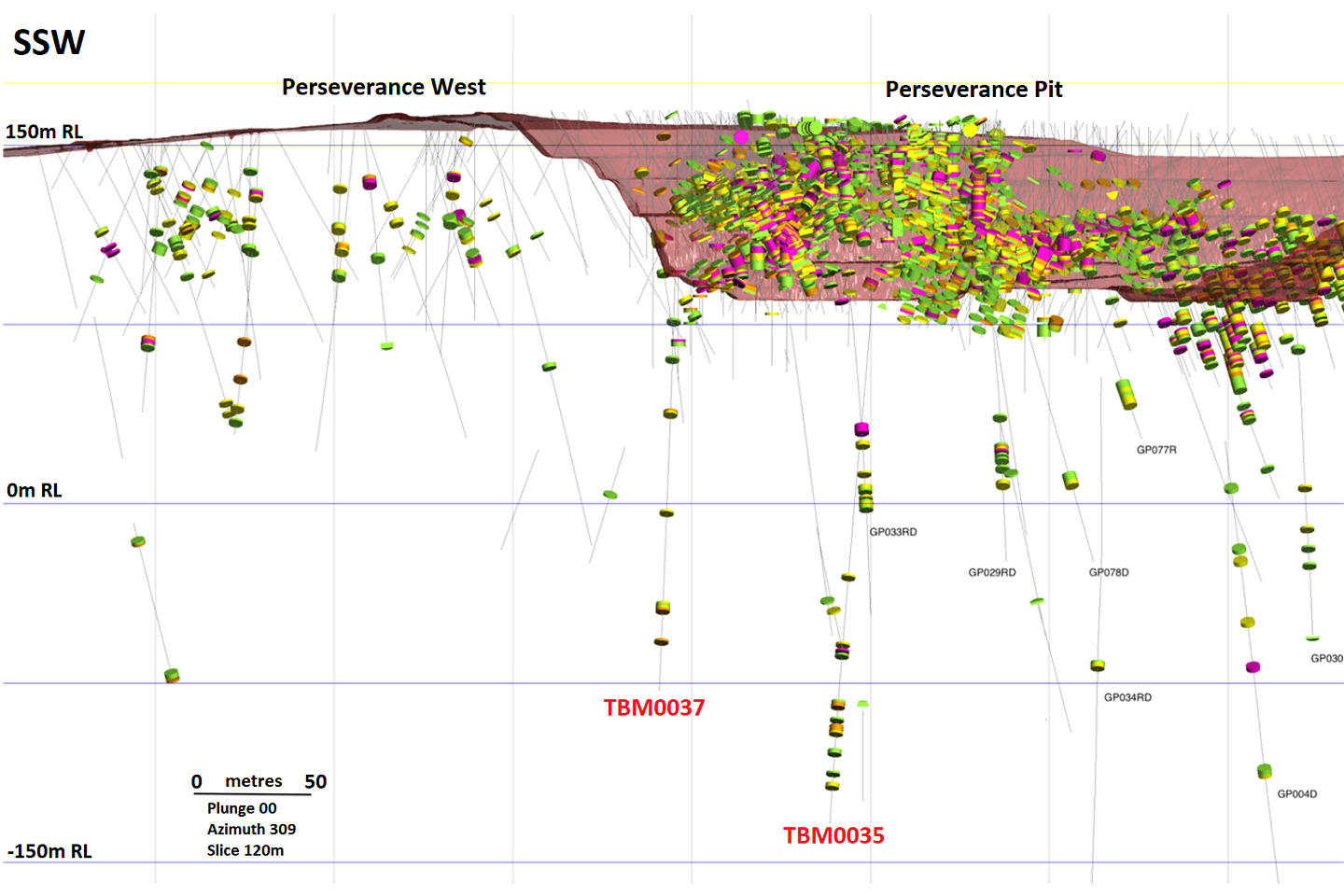Click the Slice 120m text
1344x896 pixels.
click(x=245, y=850)
